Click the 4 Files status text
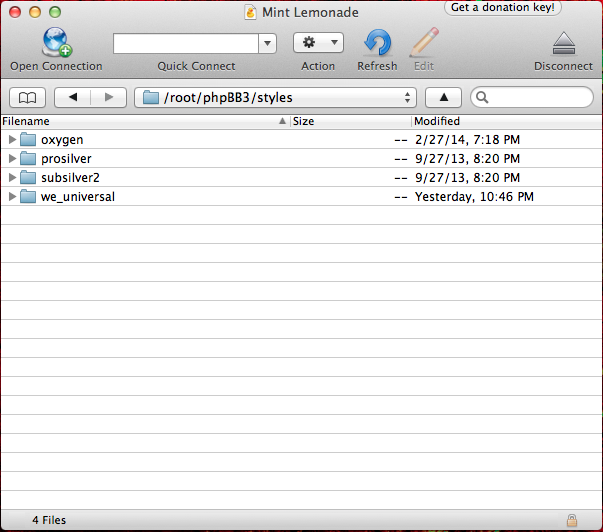Viewport: 603px width, 532px height. (49, 520)
